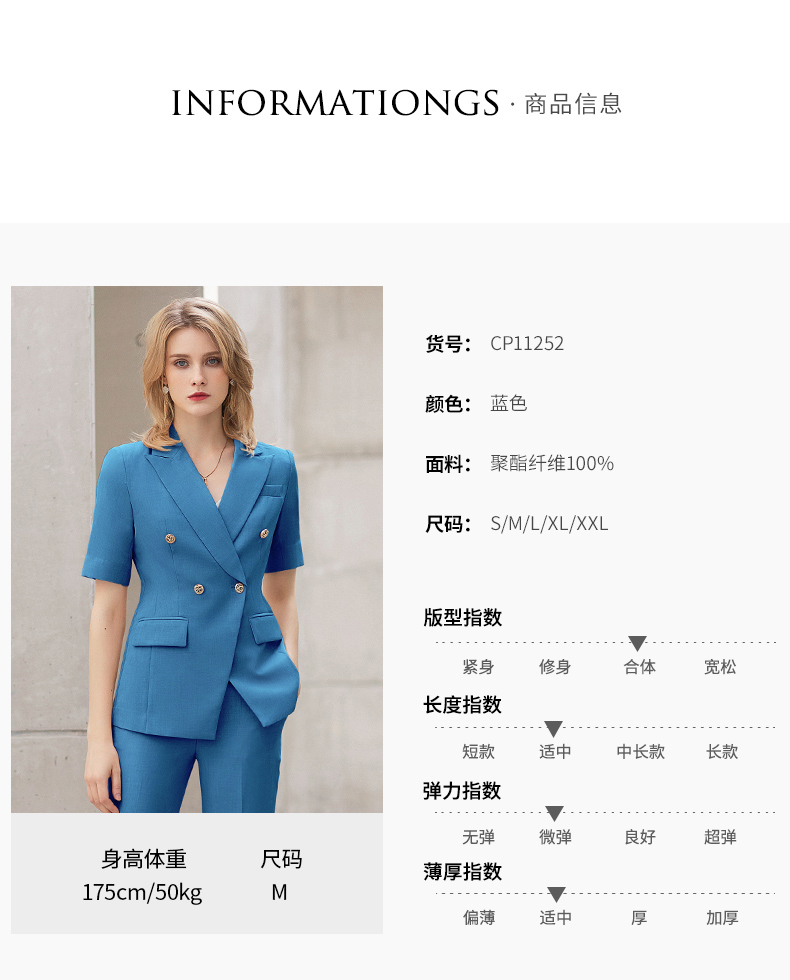Select the 长款 length label
Screen dimensions: 790x980
pyautogui.click(x=722, y=751)
